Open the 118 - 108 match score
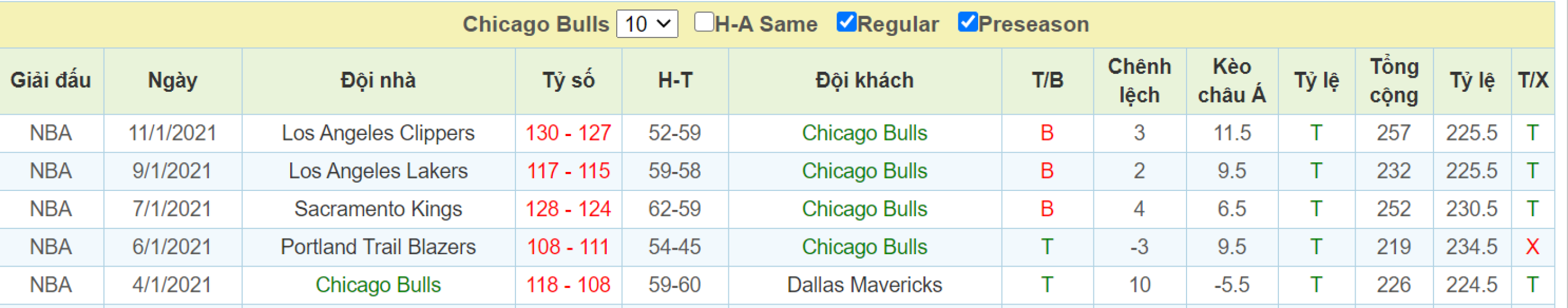Image resolution: width=1568 pixels, height=308 pixels. pos(568,285)
